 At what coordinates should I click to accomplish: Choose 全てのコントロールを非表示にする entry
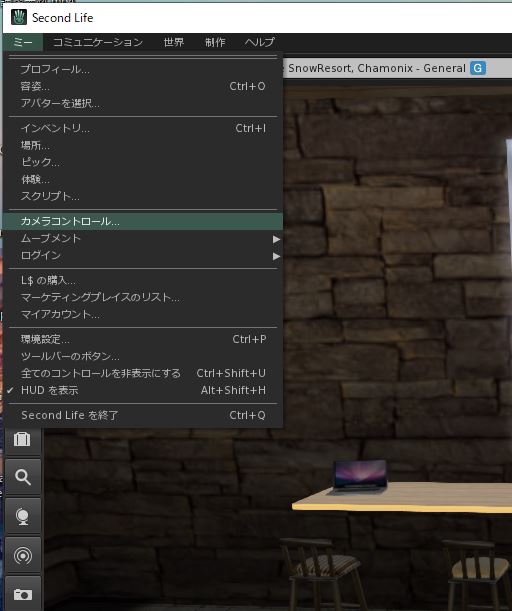pyautogui.click(x=143, y=373)
